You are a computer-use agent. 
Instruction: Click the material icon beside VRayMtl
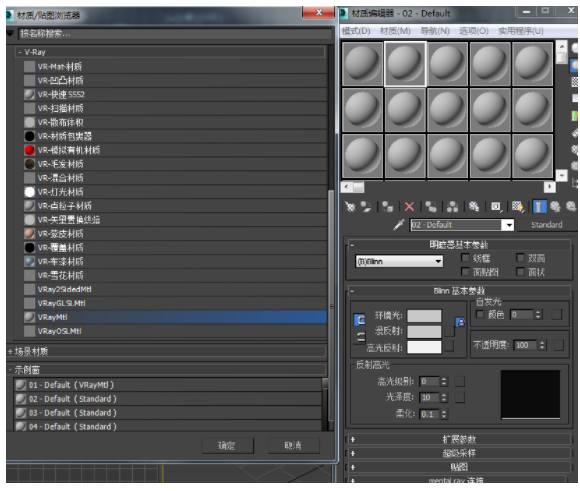(29, 317)
